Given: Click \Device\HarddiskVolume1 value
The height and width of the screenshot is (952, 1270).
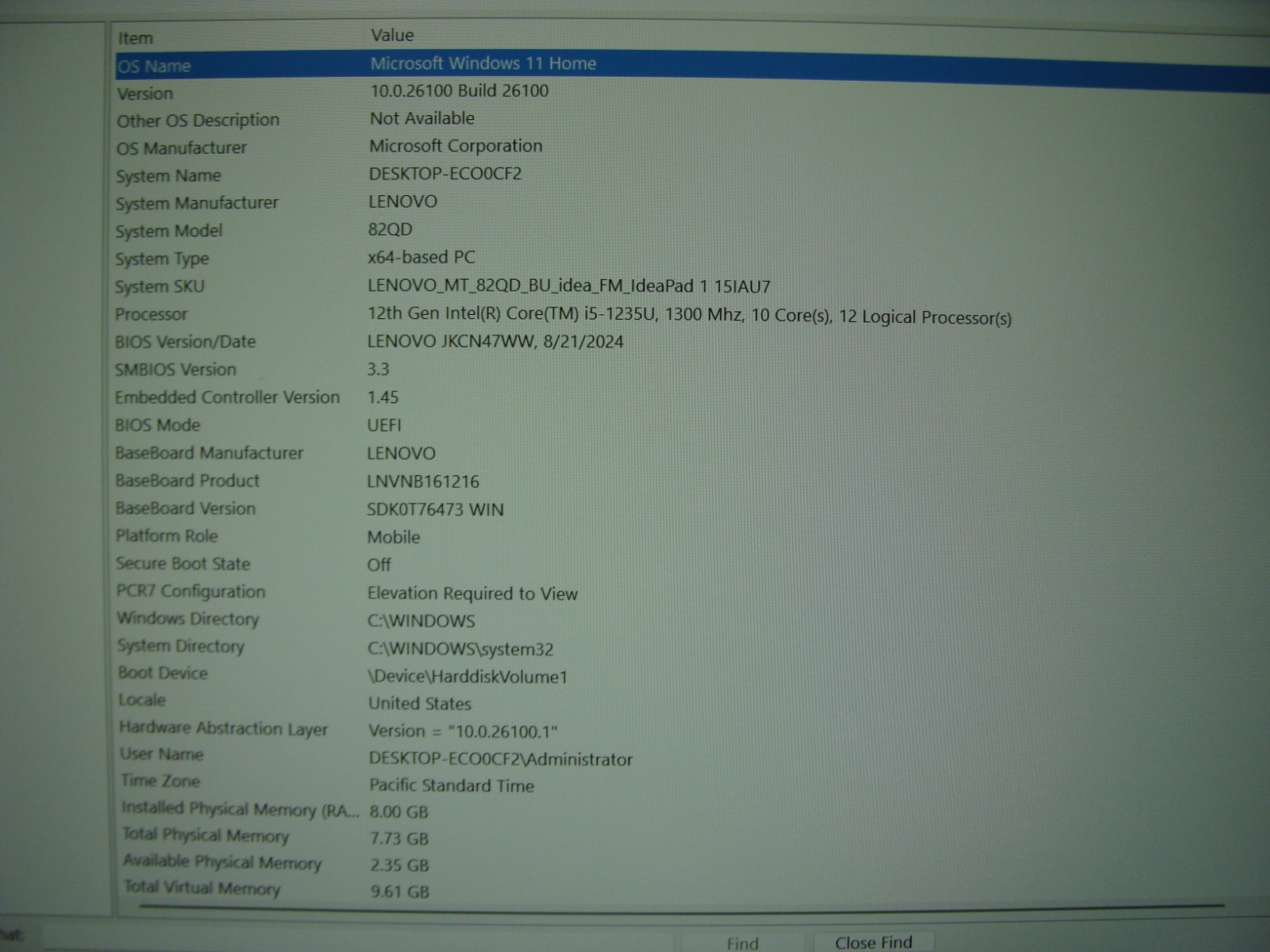Looking at the screenshot, I should (x=468, y=677).
